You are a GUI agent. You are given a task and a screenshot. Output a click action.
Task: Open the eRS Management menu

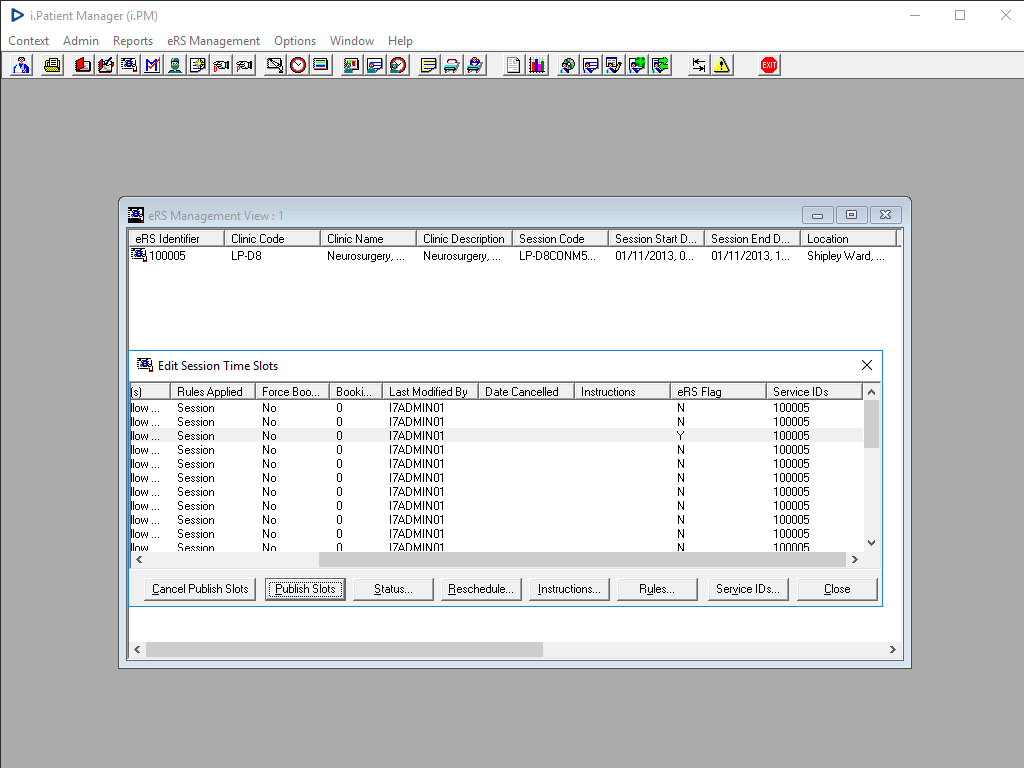pos(214,40)
